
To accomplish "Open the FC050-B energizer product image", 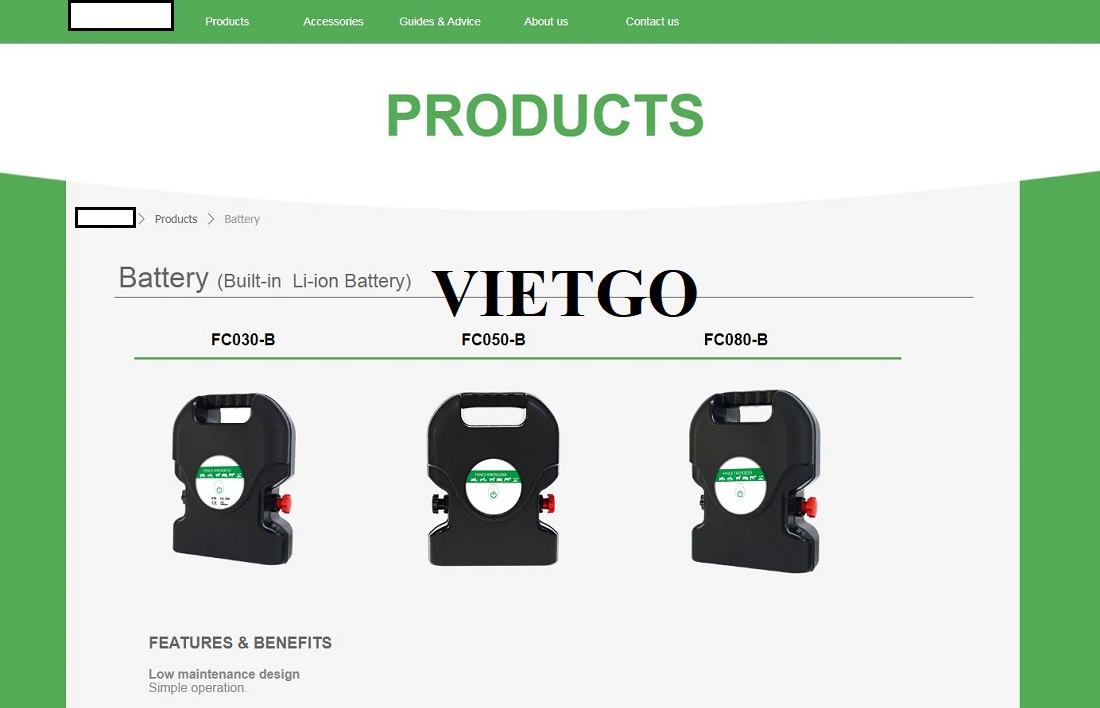I will click(x=493, y=479).
